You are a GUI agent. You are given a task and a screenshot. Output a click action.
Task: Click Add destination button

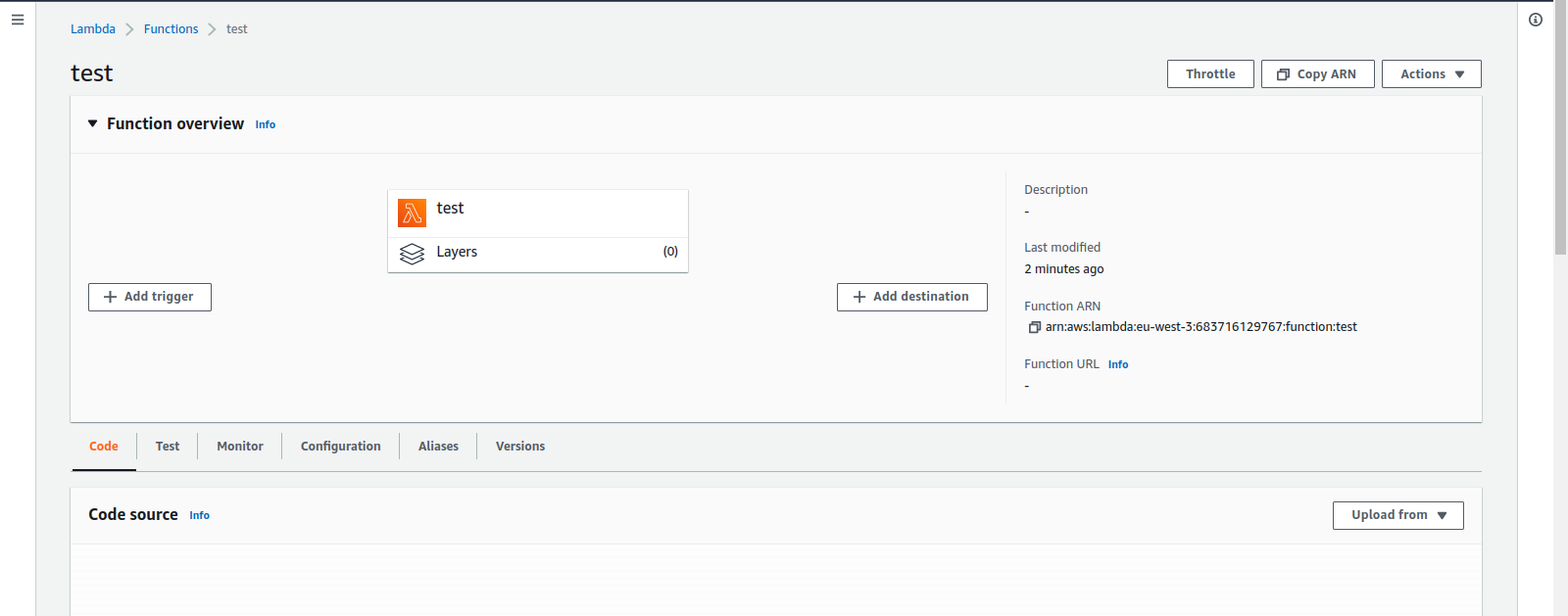tap(911, 297)
